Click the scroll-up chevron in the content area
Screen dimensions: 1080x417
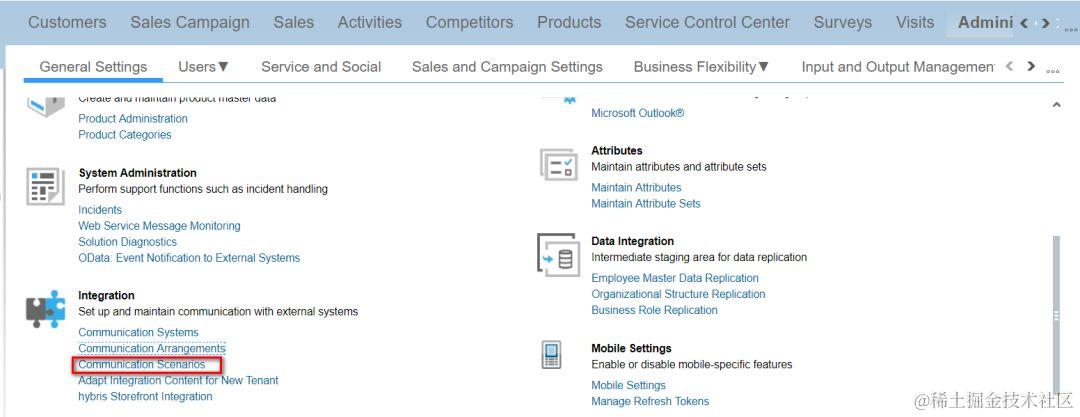tap(1057, 104)
